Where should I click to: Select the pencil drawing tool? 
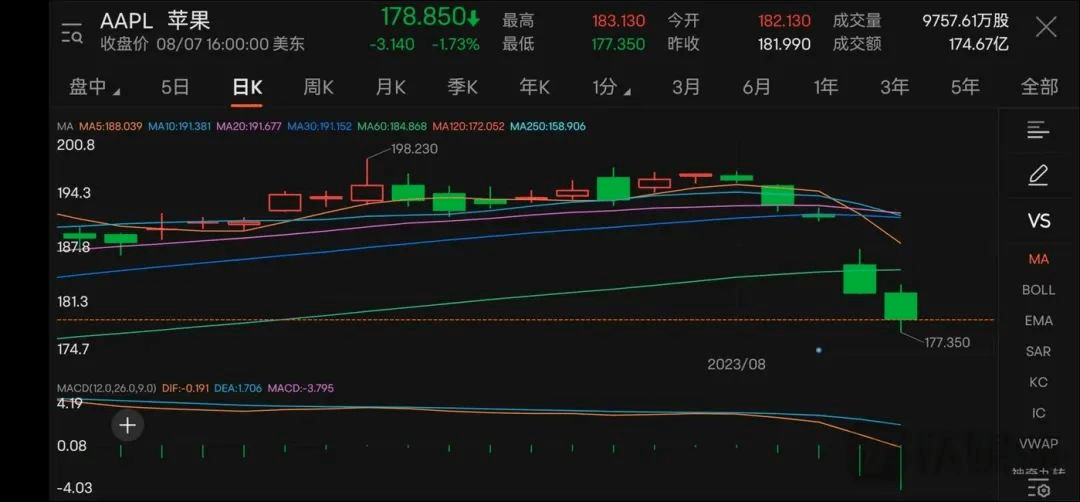(1038, 176)
